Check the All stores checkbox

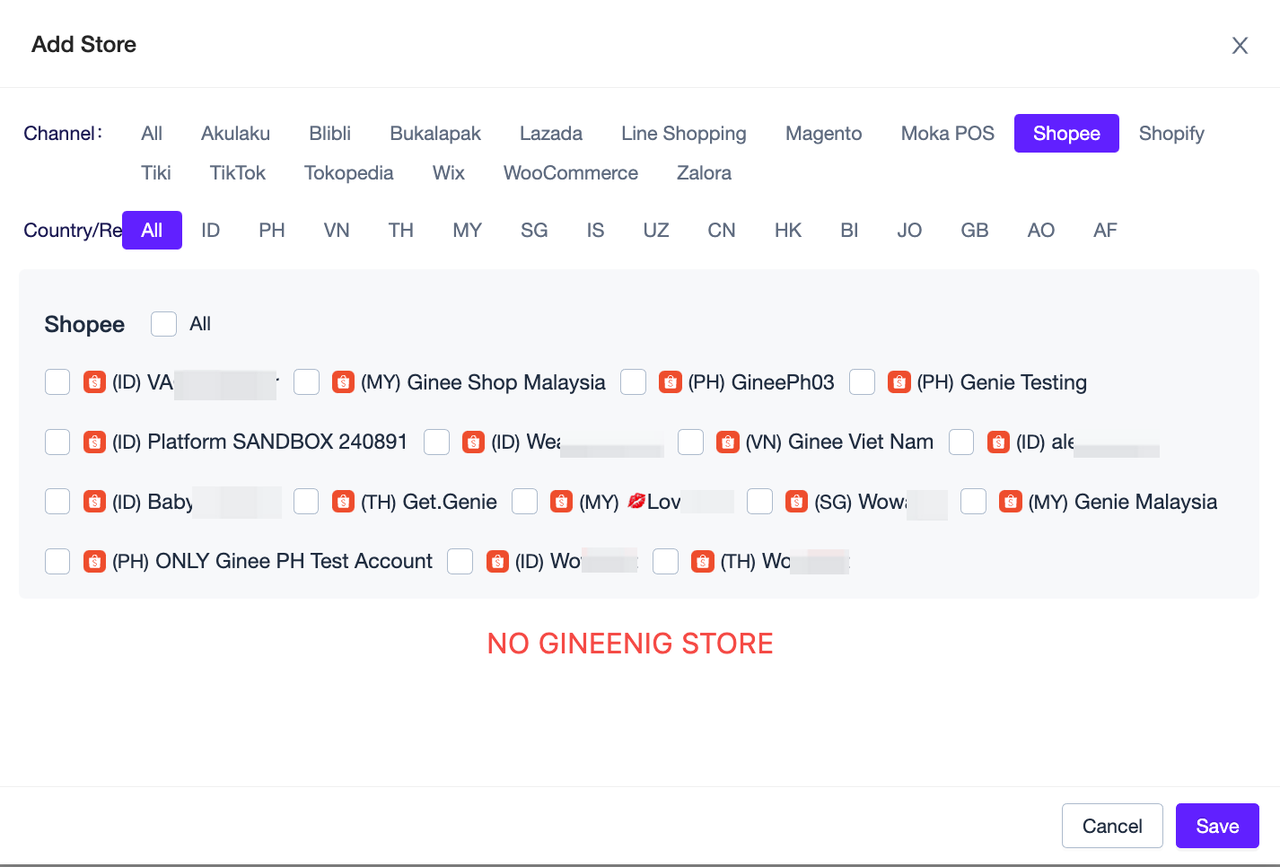coord(163,323)
